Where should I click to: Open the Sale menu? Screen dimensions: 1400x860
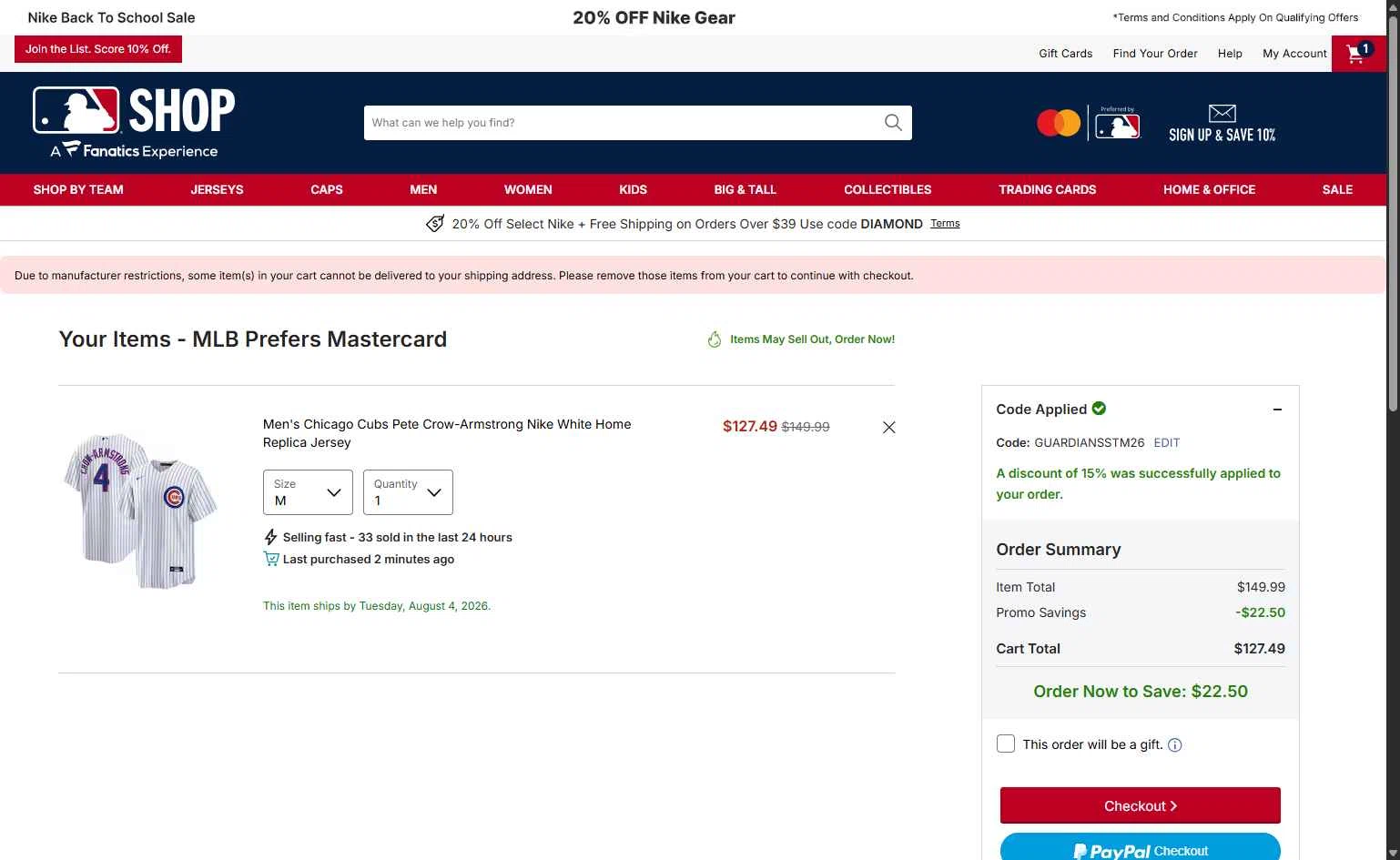click(x=1337, y=189)
